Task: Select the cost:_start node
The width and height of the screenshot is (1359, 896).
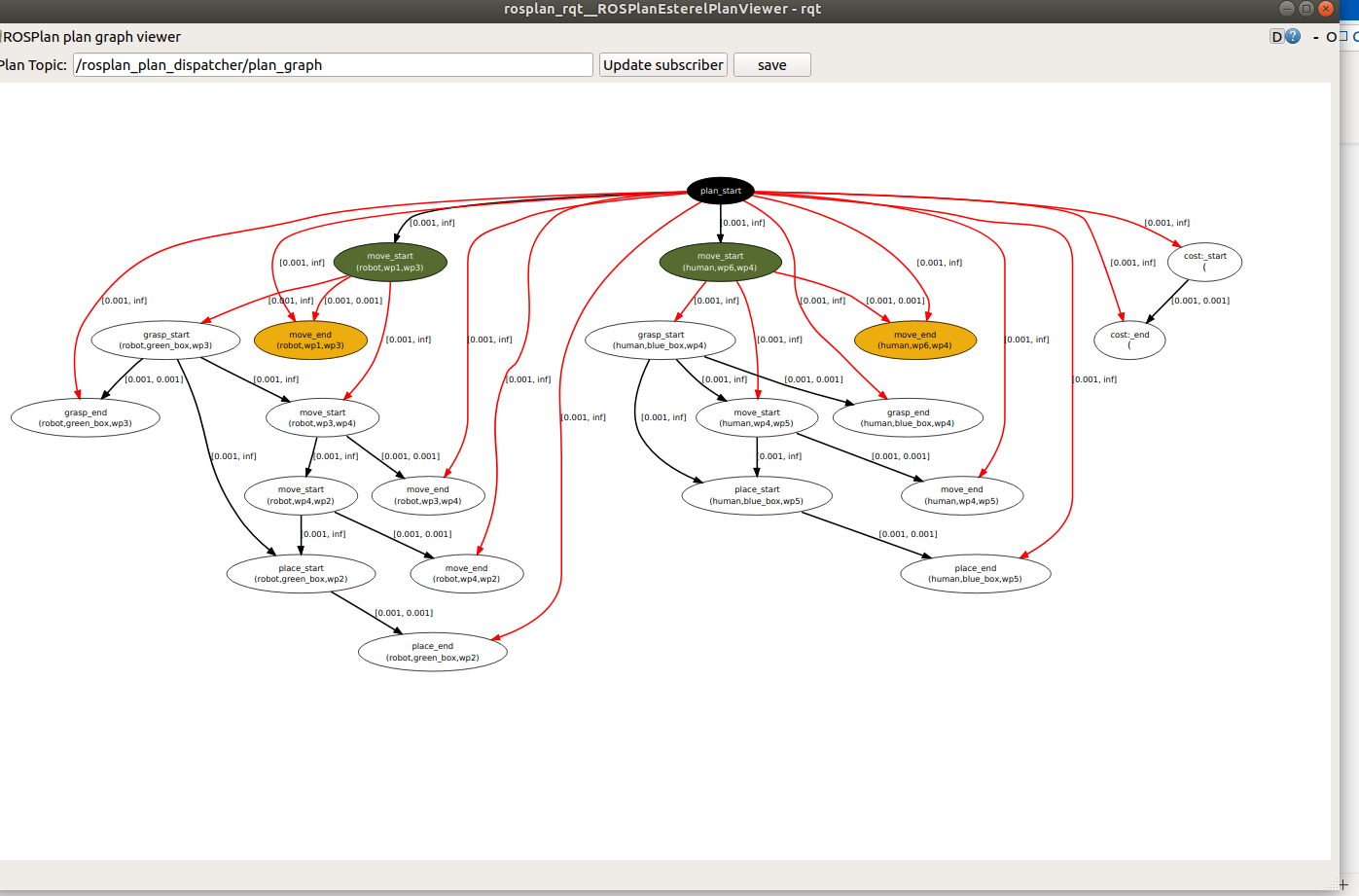Action: [1204, 261]
